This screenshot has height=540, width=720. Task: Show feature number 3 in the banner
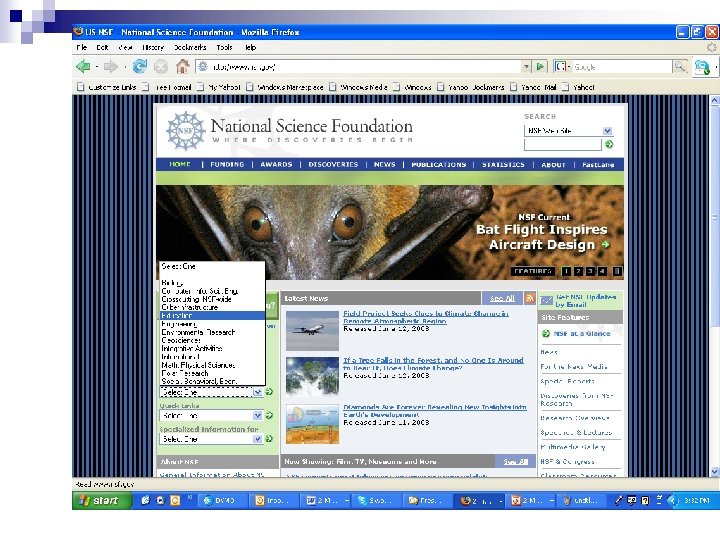(590, 271)
